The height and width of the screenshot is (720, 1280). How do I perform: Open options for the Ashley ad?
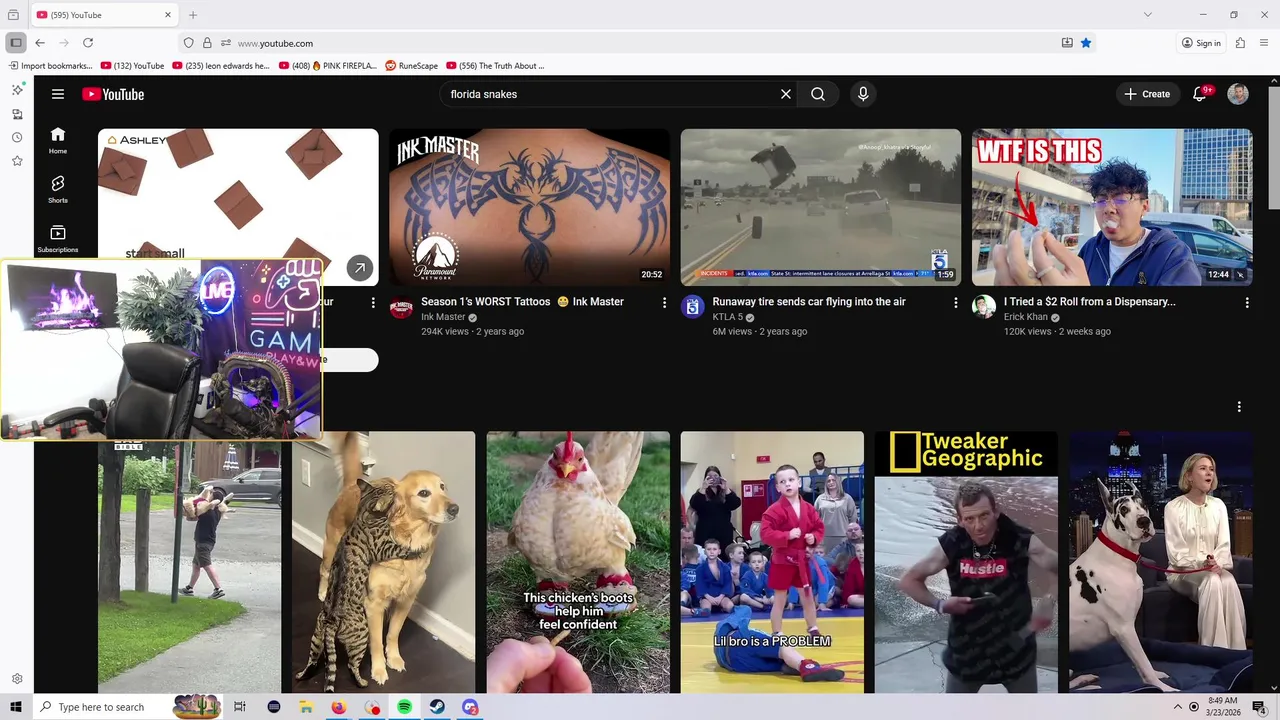373,302
